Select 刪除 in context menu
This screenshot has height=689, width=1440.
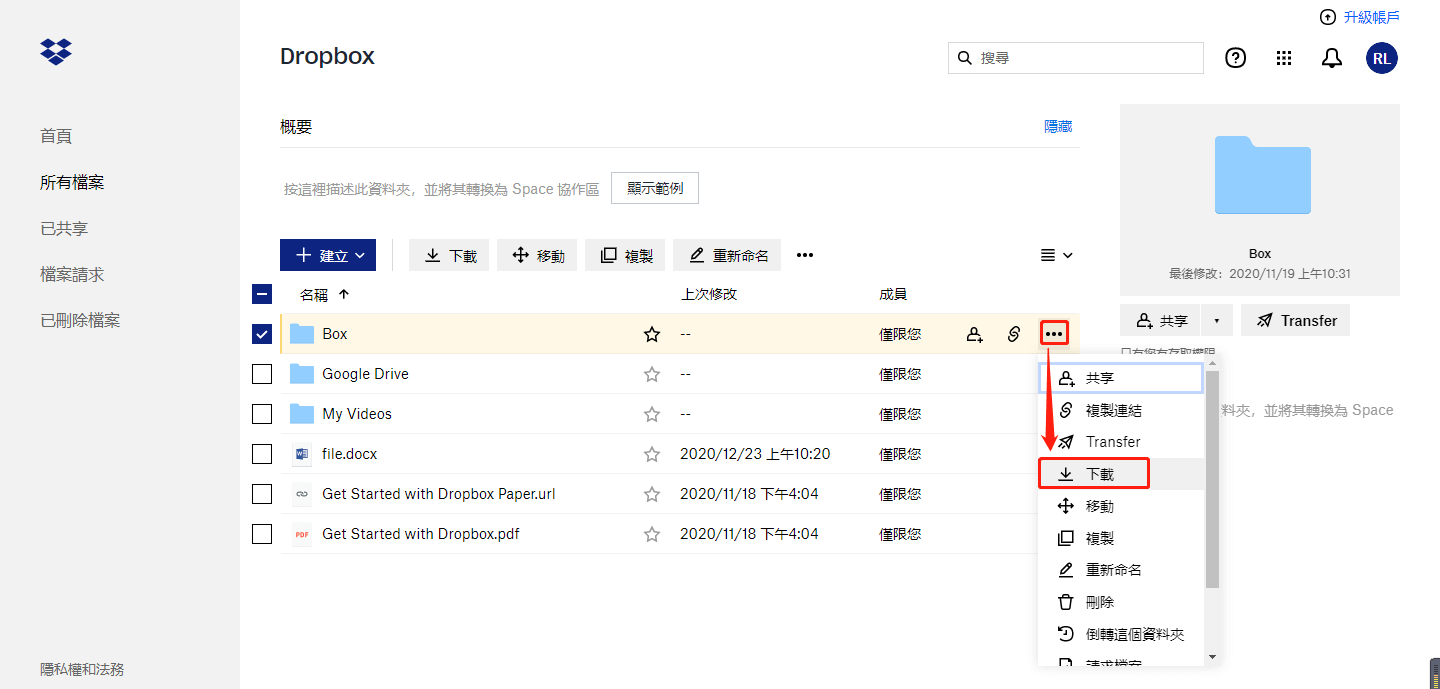click(x=1121, y=602)
